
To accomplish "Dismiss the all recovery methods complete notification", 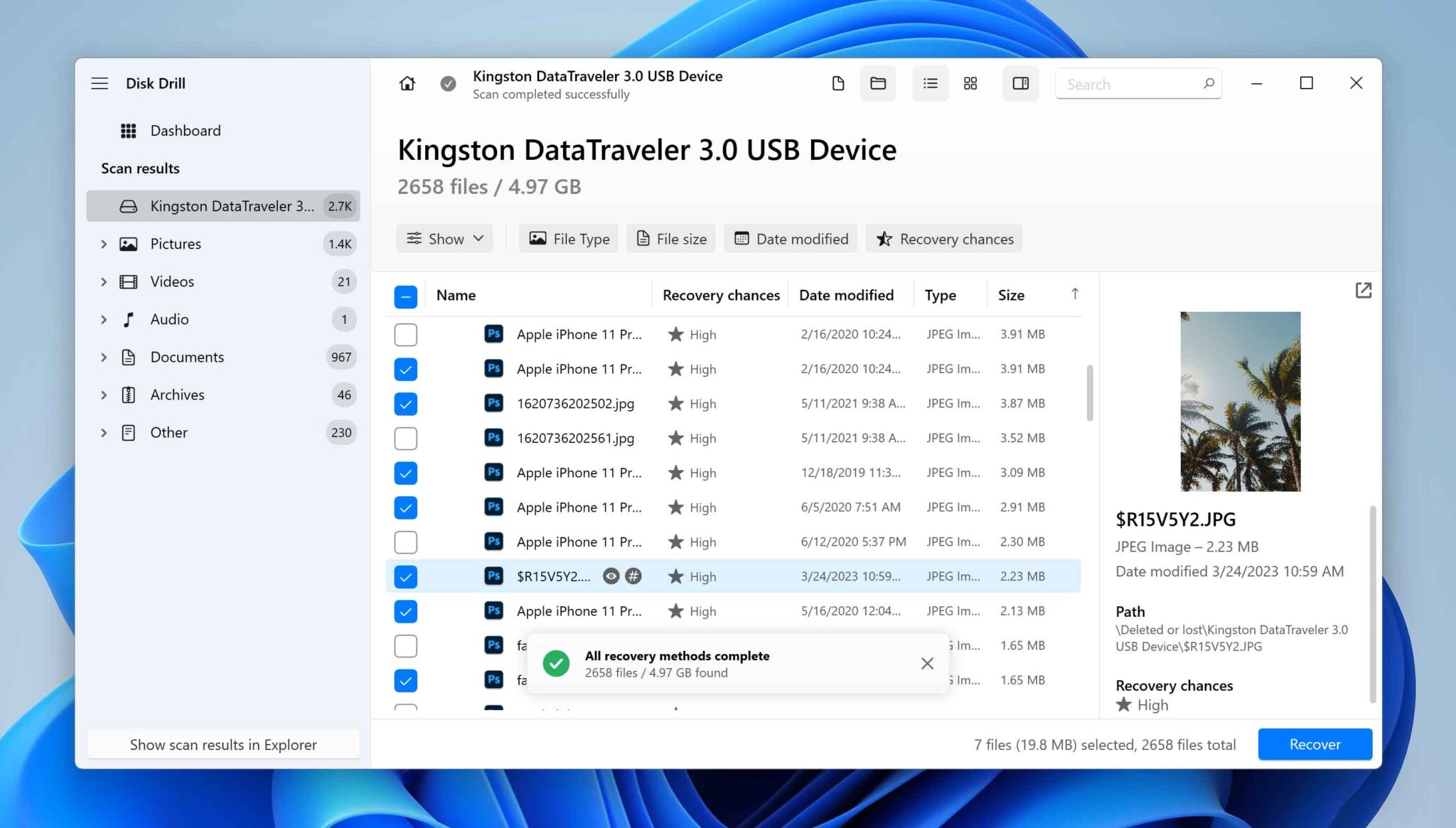I will (926, 663).
